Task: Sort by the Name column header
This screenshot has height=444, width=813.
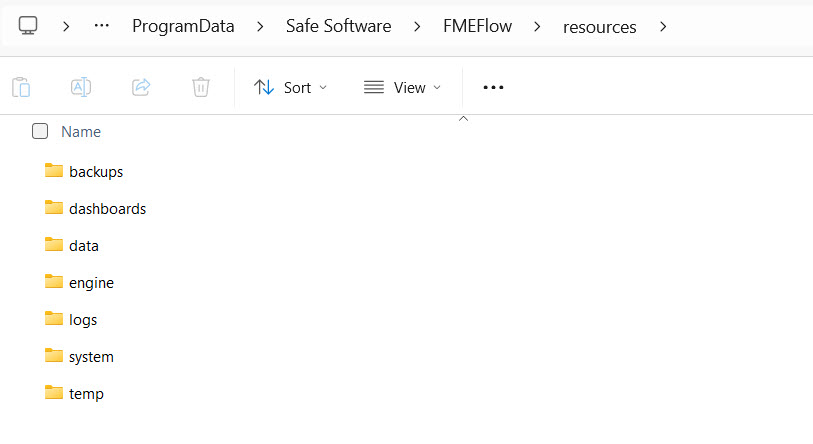Action: (81, 131)
